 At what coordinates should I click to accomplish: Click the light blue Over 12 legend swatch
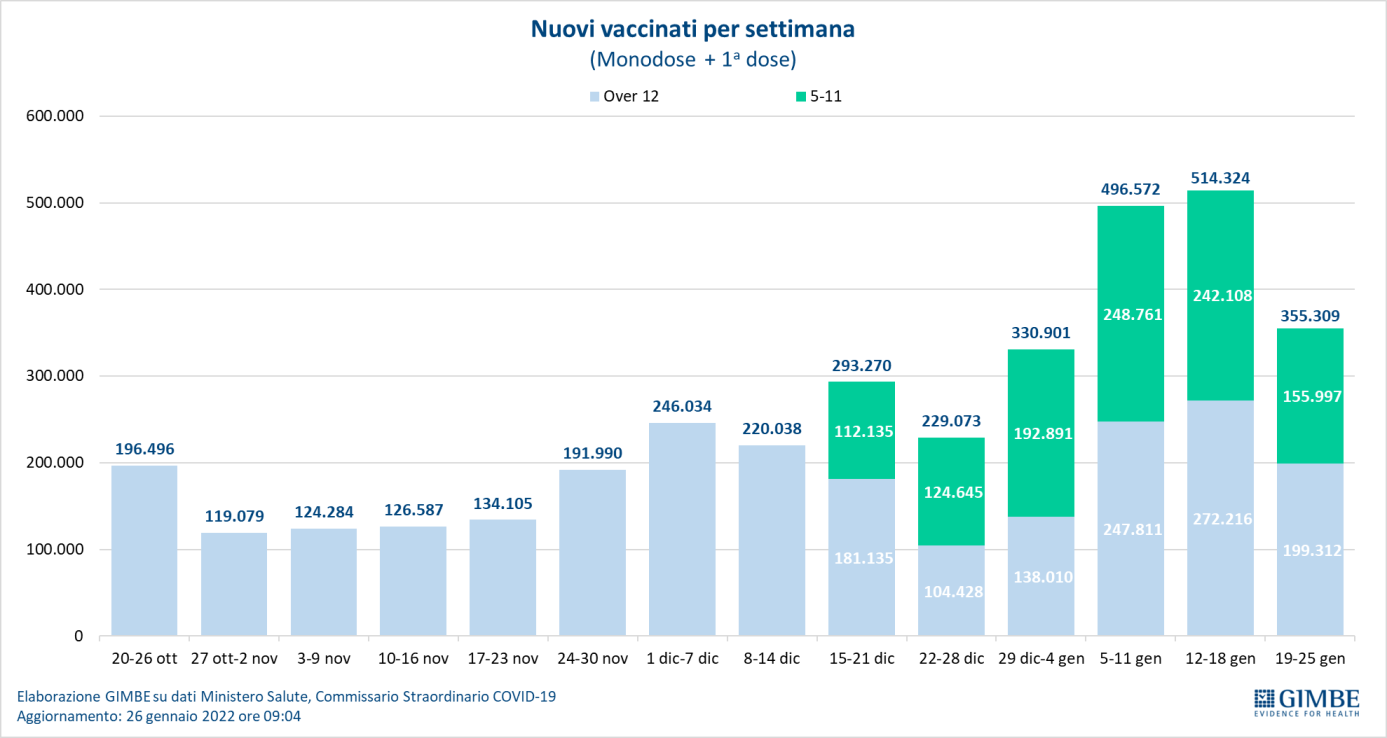tap(594, 97)
